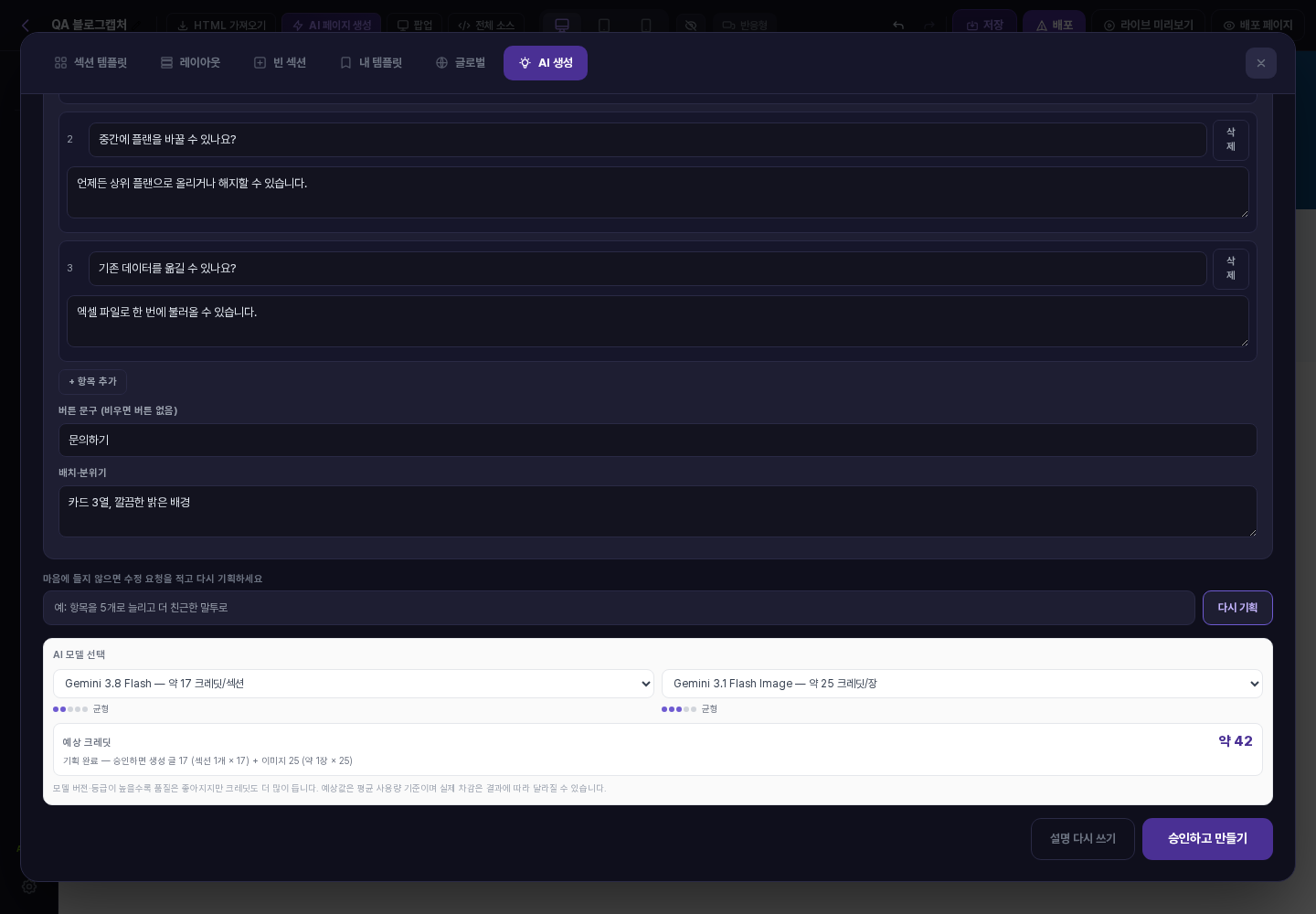Screen dimensions: 1316x914
Task: Click the question field '기존 데이터를 옮길 수 있나요?'
Action: pyautogui.click(x=648, y=269)
